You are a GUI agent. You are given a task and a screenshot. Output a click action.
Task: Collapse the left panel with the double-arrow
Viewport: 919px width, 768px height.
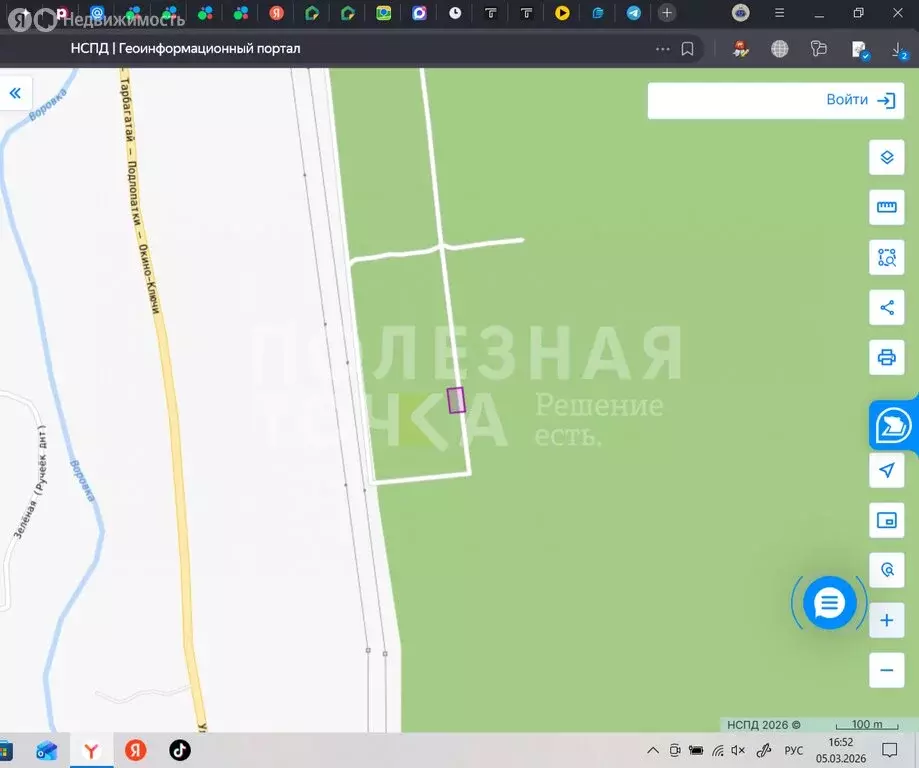[x=15, y=92]
